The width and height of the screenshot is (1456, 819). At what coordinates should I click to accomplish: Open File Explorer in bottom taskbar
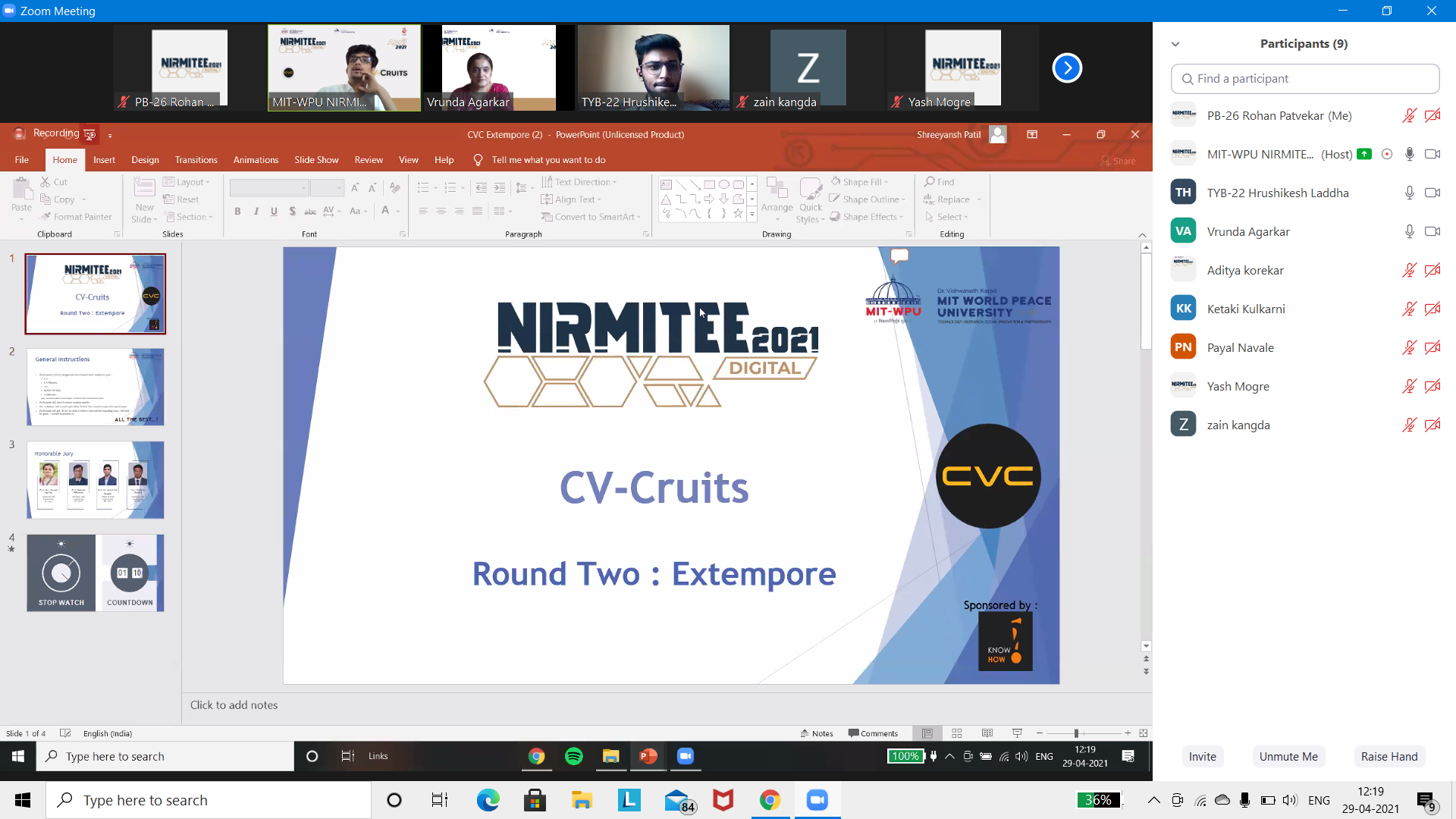pyautogui.click(x=582, y=800)
